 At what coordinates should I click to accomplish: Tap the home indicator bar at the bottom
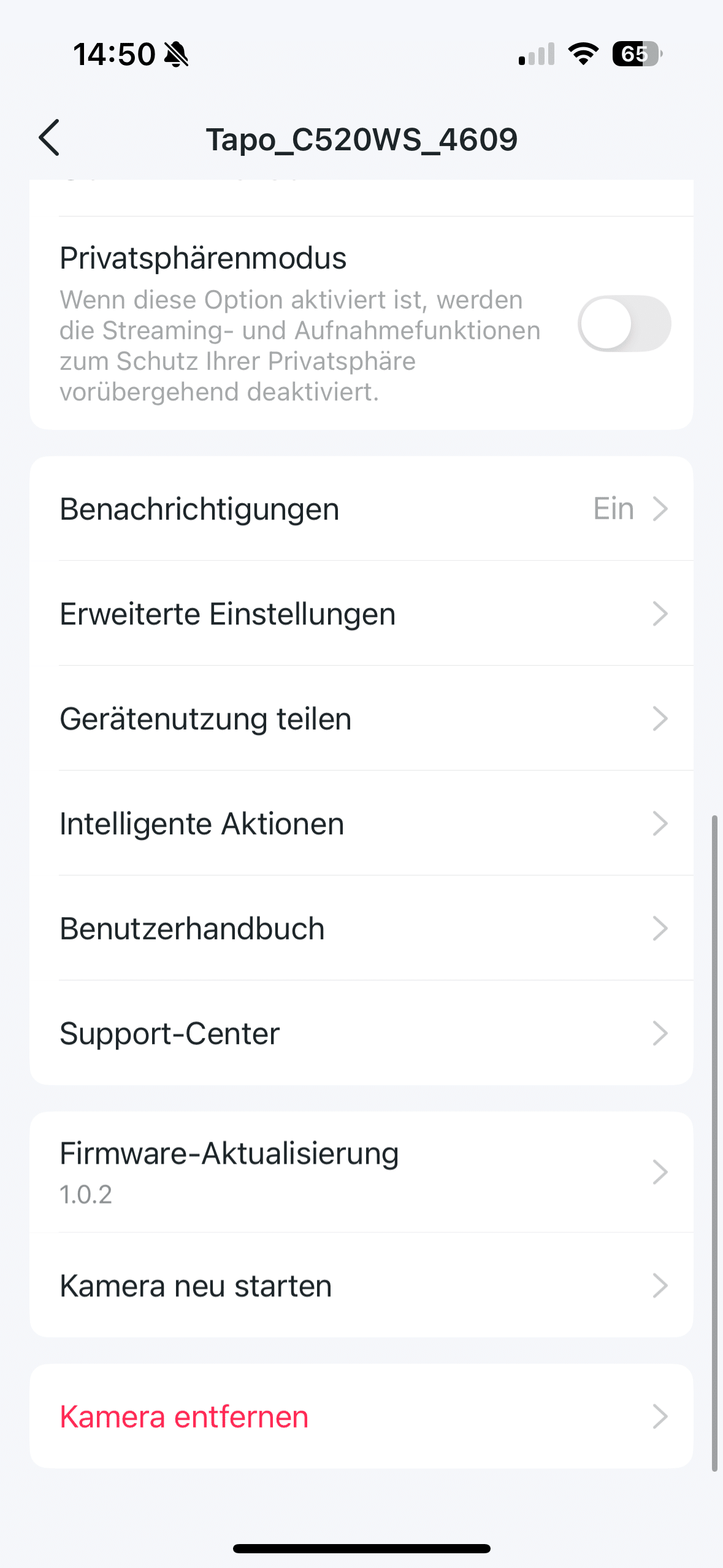click(x=361, y=1548)
